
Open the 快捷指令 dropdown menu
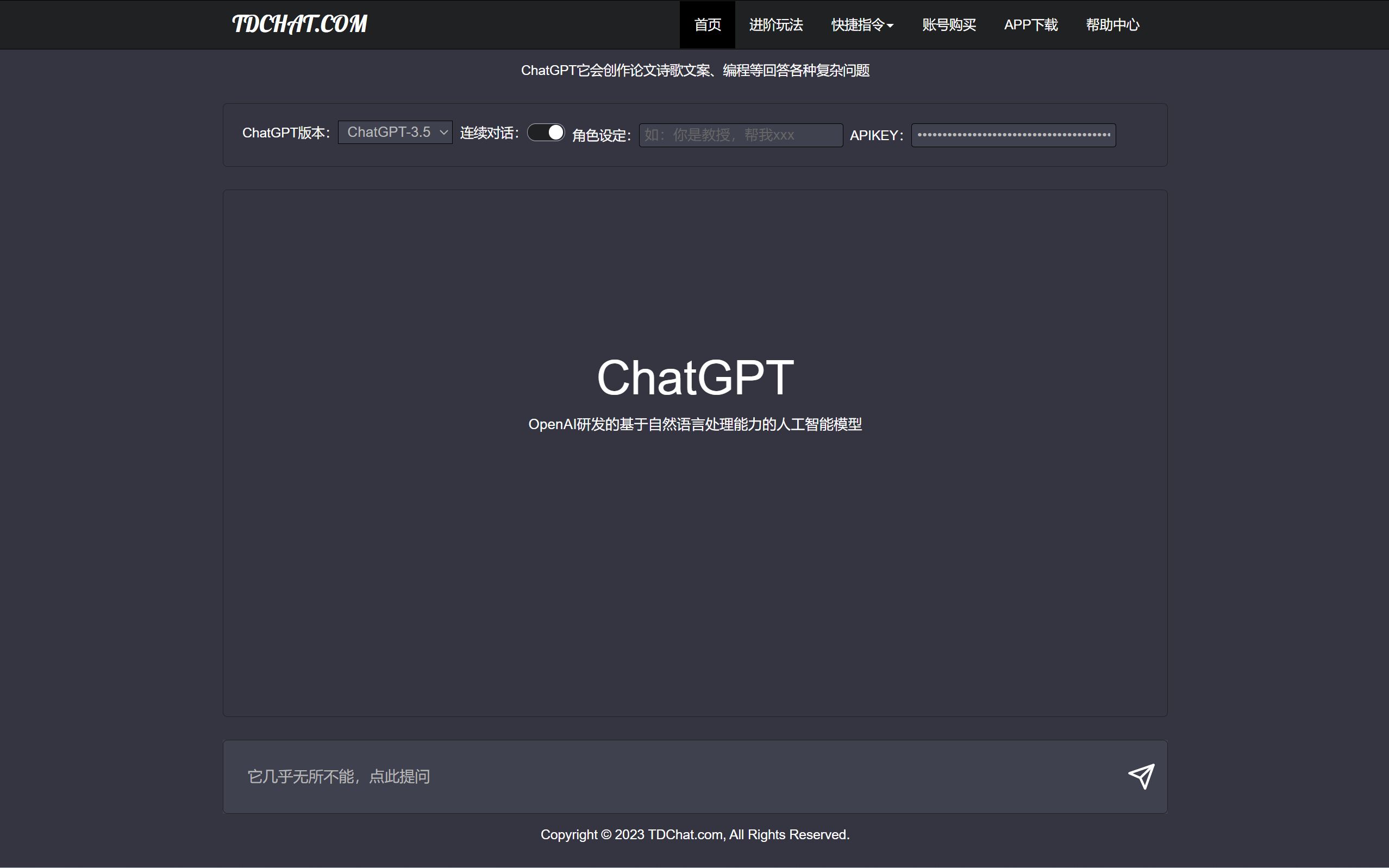862,24
